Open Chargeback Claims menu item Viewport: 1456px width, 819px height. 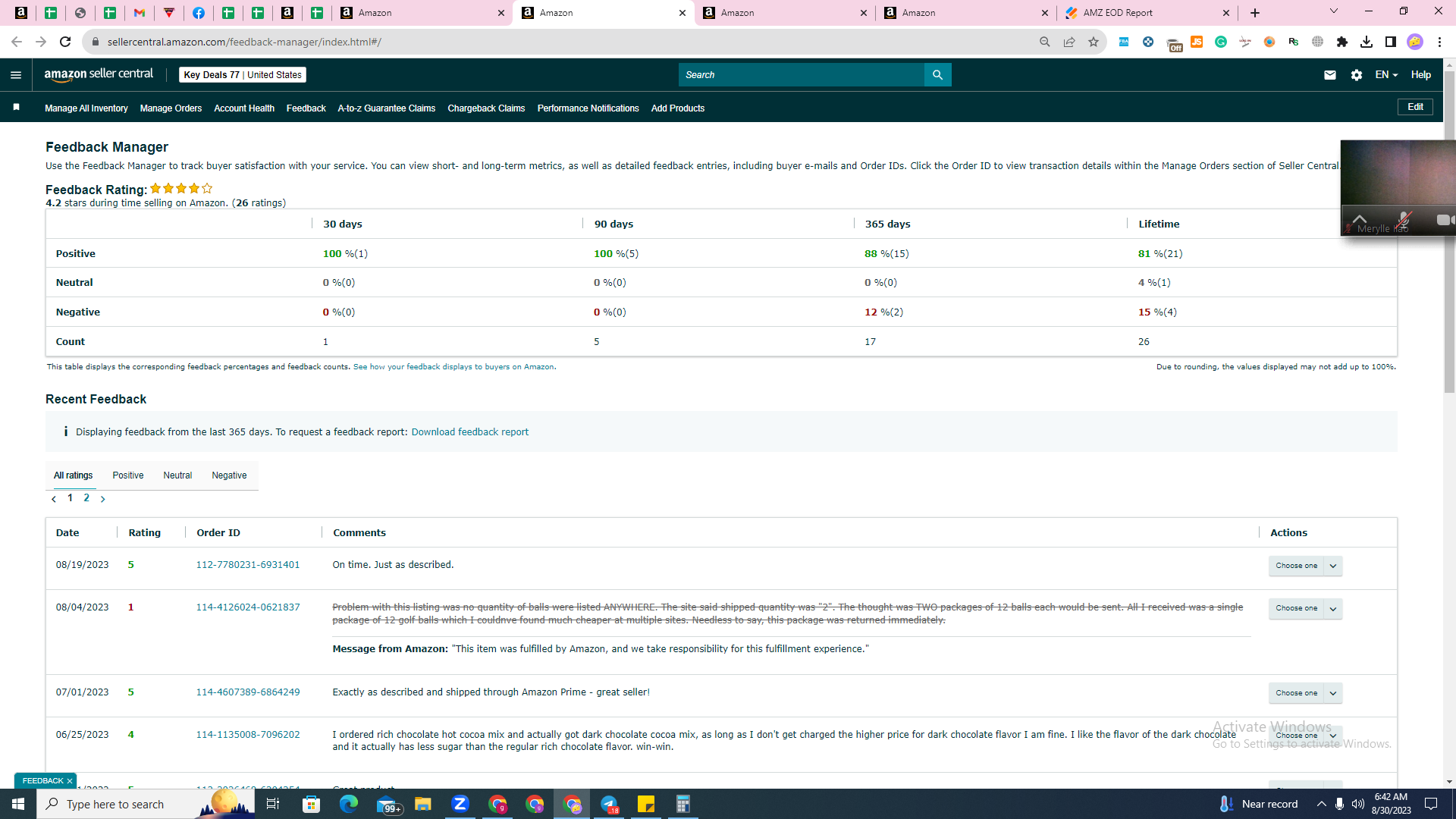click(486, 108)
